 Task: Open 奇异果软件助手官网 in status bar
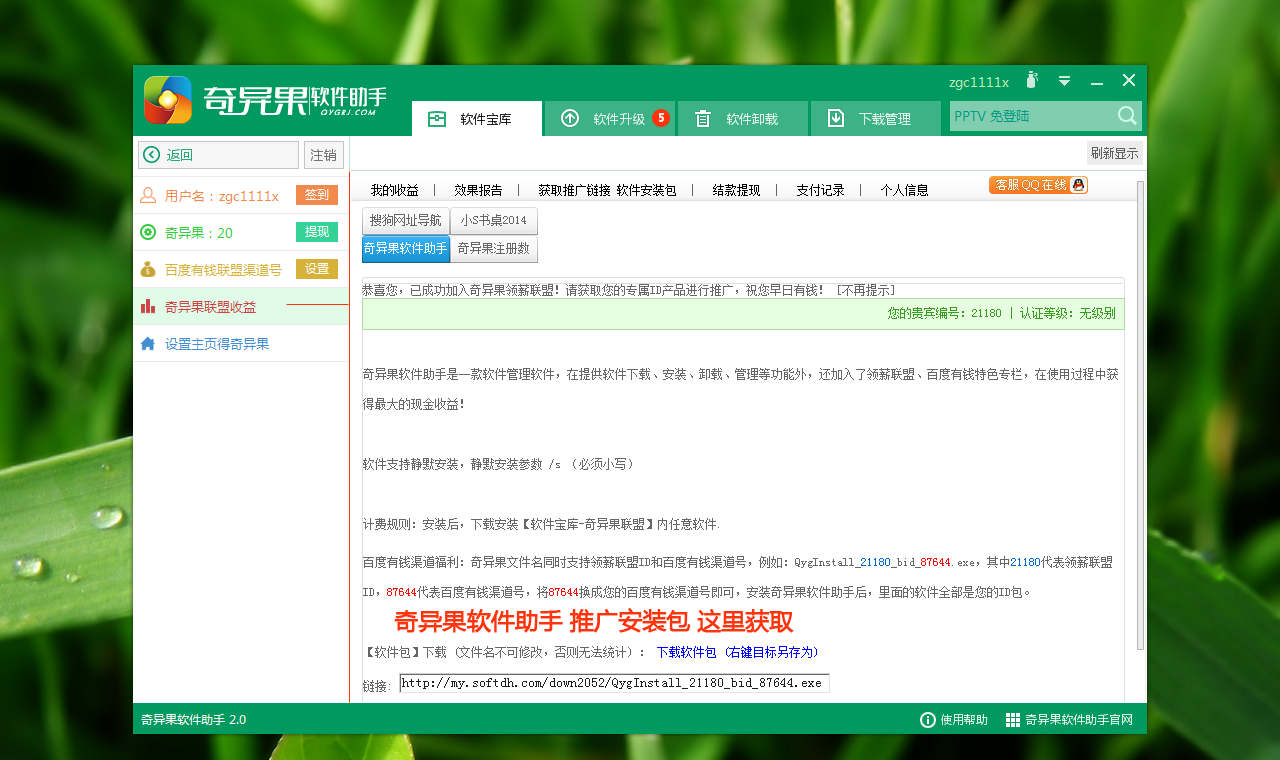pyautogui.click(x=1069, y=720)
